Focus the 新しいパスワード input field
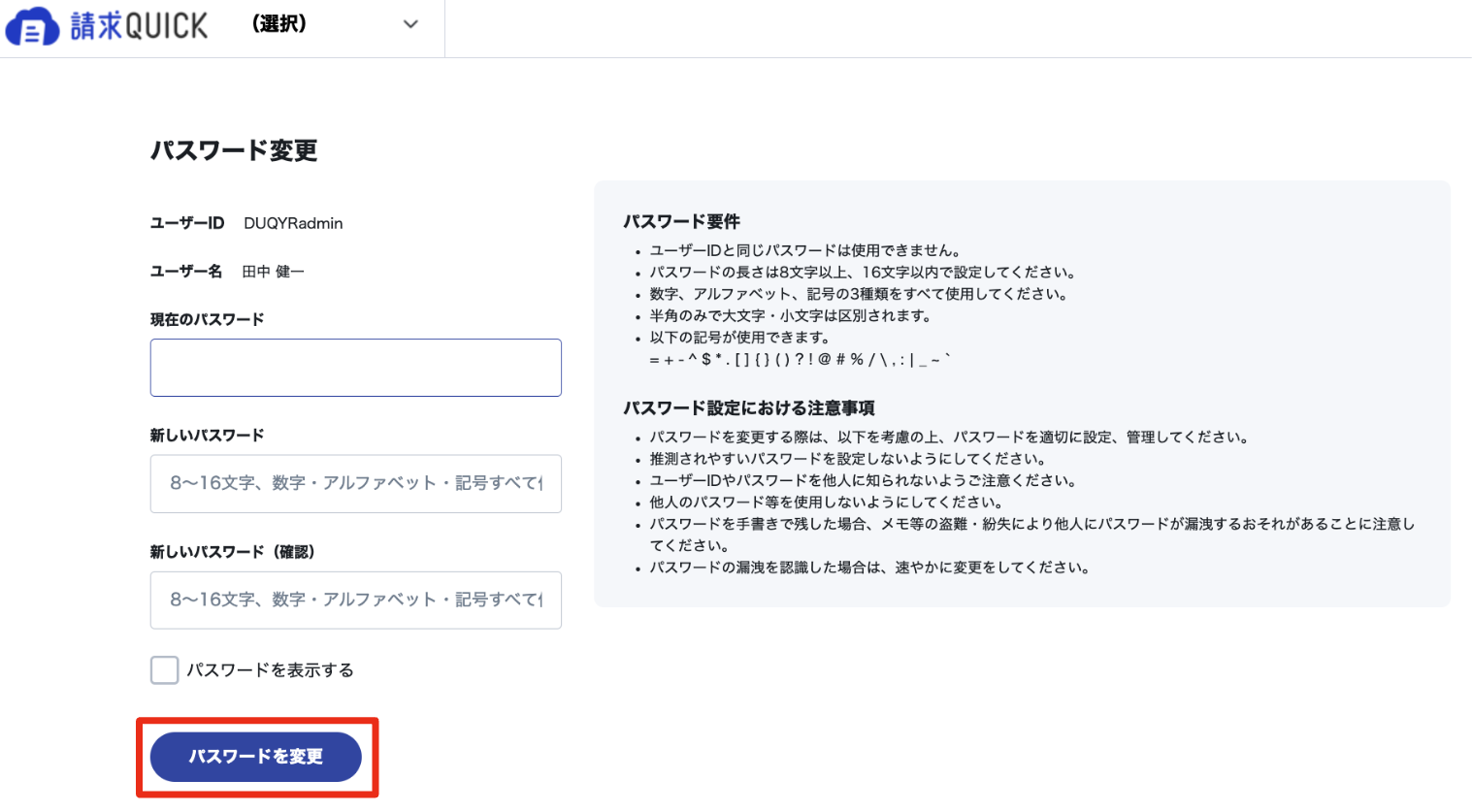Image resolution: width=1472 pixels, height=812 pixels. pyautogui.click(x=356, y=483)
